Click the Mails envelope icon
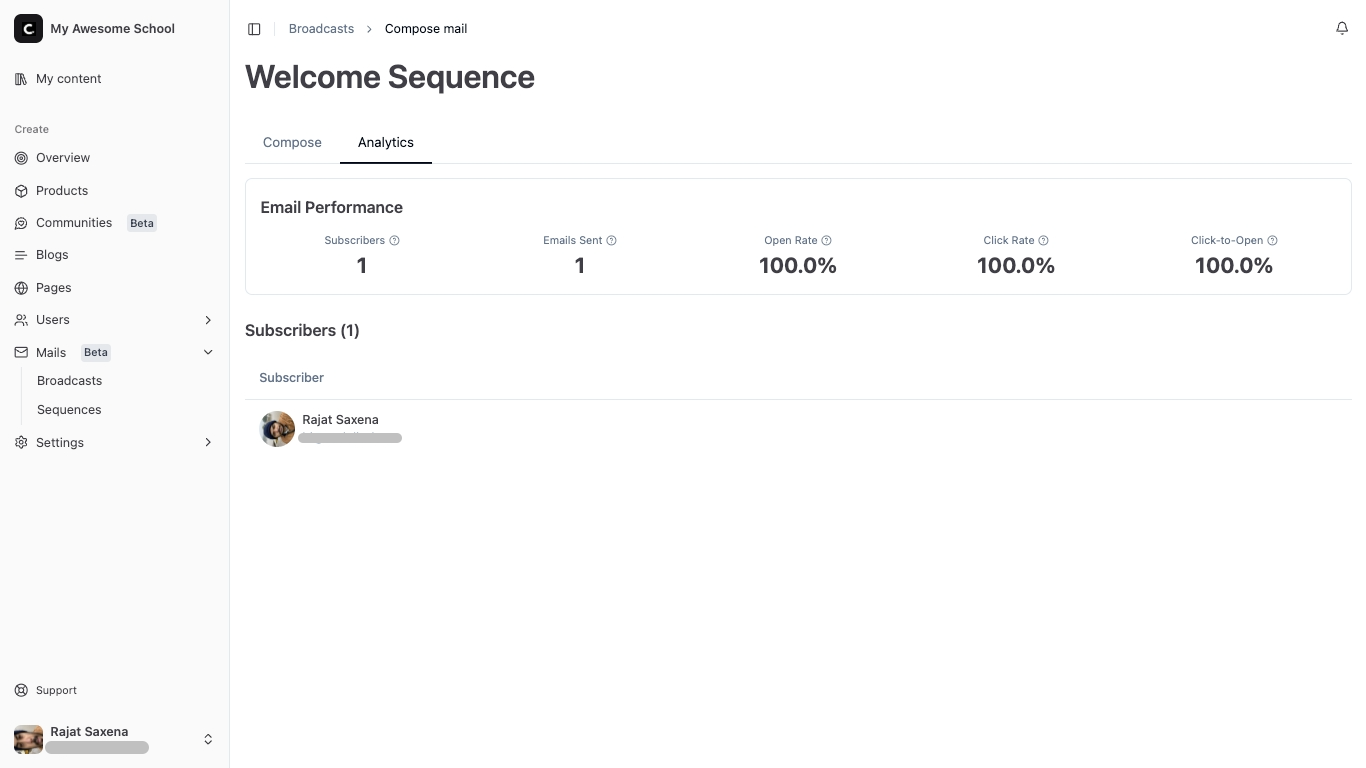Screen dimensions: 1366x768 [x=20, y=352]
